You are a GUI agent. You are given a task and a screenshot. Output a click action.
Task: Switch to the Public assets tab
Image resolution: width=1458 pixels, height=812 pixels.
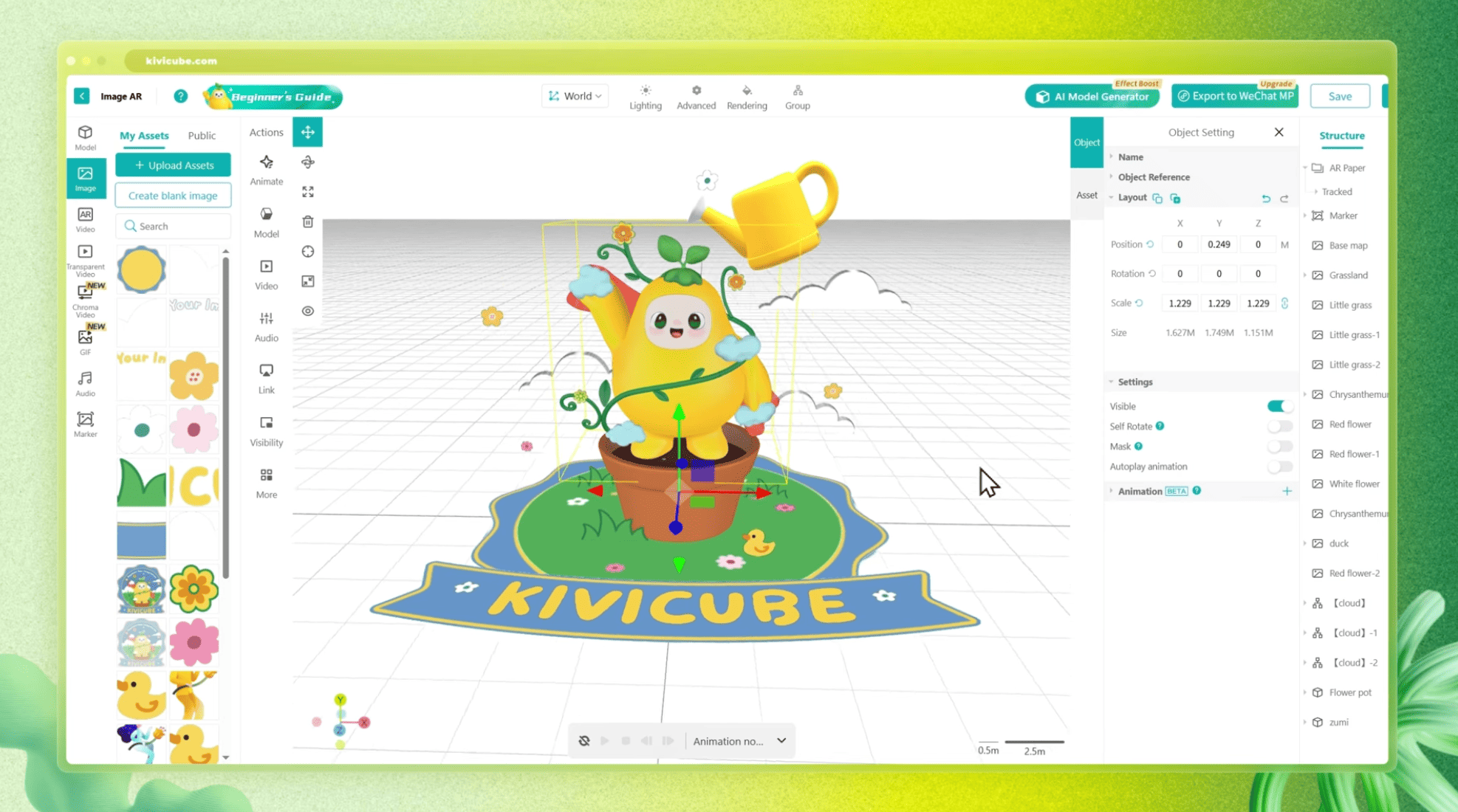pyautogui.click(x=202, y=135)
